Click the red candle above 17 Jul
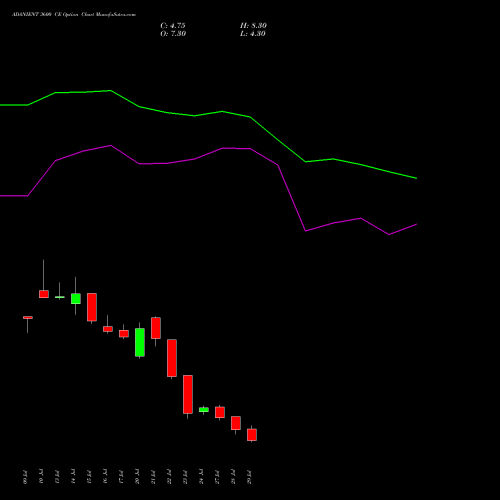The width and height of the screenshot is (500, 500). coord(124,334)
